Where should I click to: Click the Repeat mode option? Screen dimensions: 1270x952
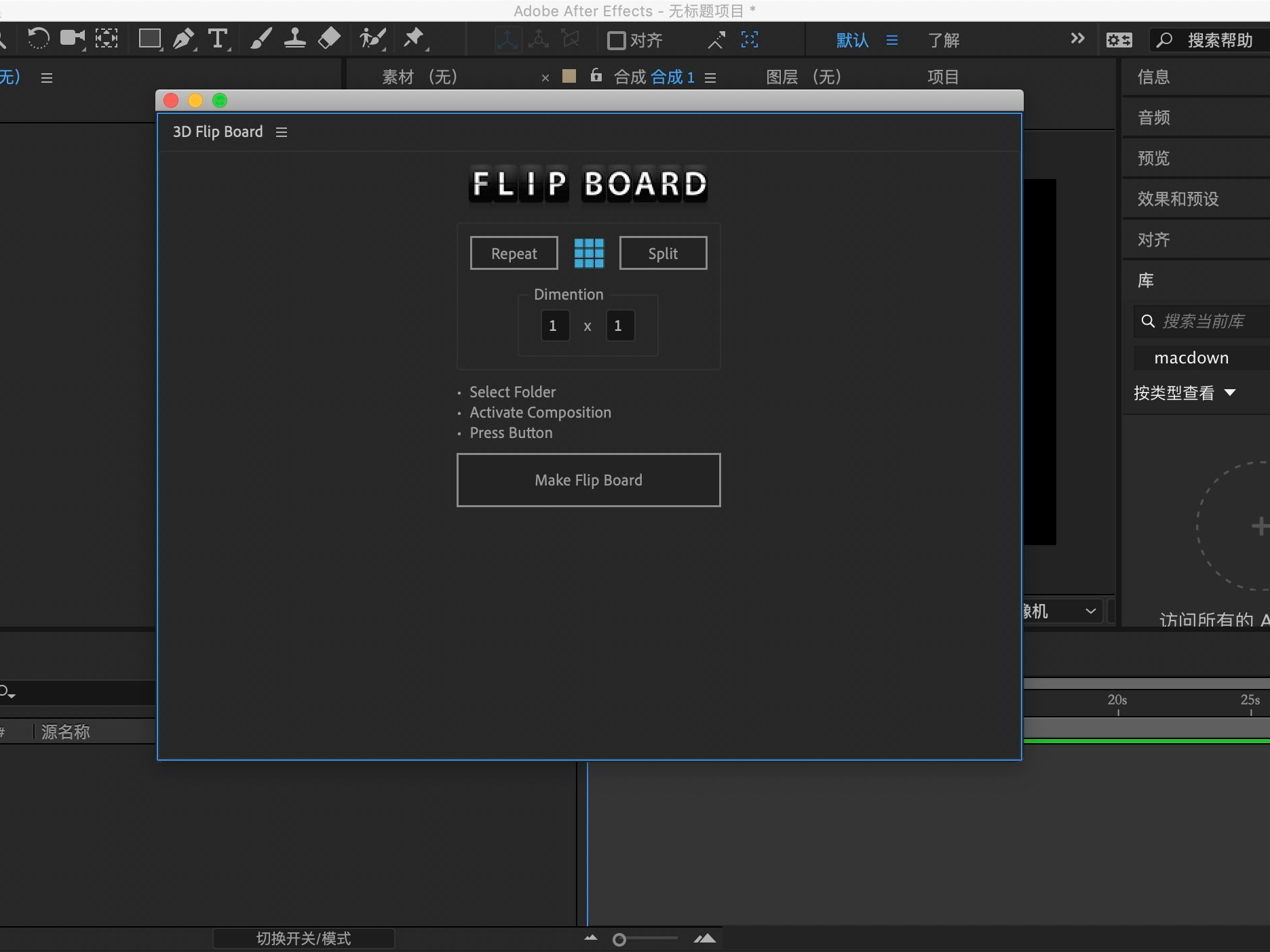(514, 253)
